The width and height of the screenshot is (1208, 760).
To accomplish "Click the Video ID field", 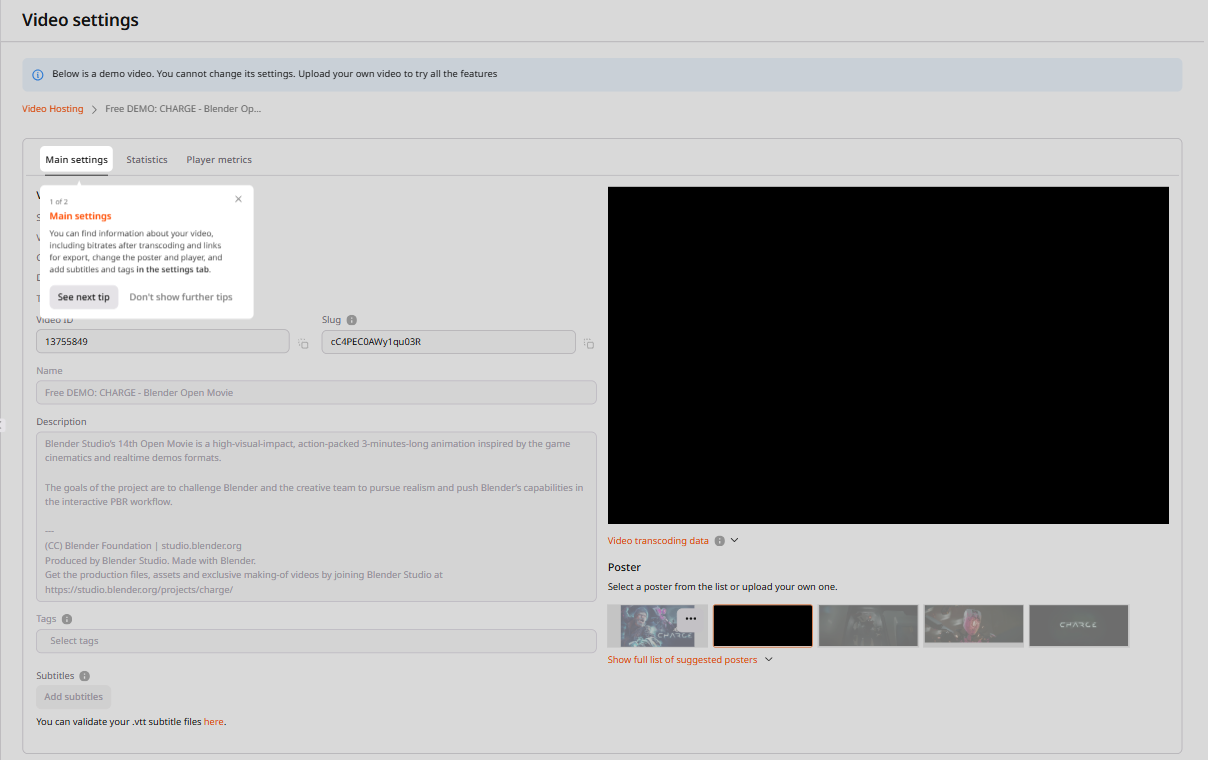I will pos(163,342).
